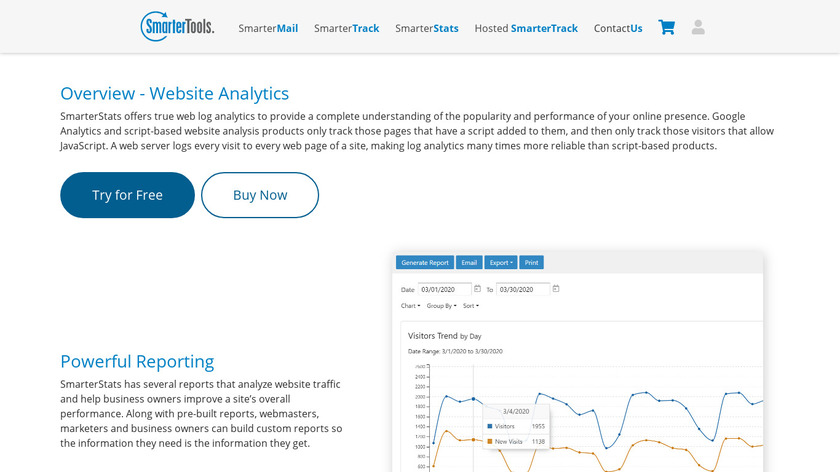Click the 1955 visitors value in tooltip
The height and width of the screenshot is (472, 840).
(538, 426)
